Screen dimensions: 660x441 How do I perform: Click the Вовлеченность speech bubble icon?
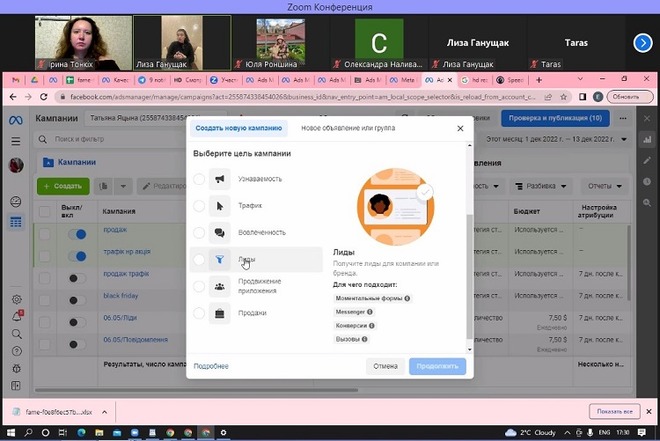[221, 233]
